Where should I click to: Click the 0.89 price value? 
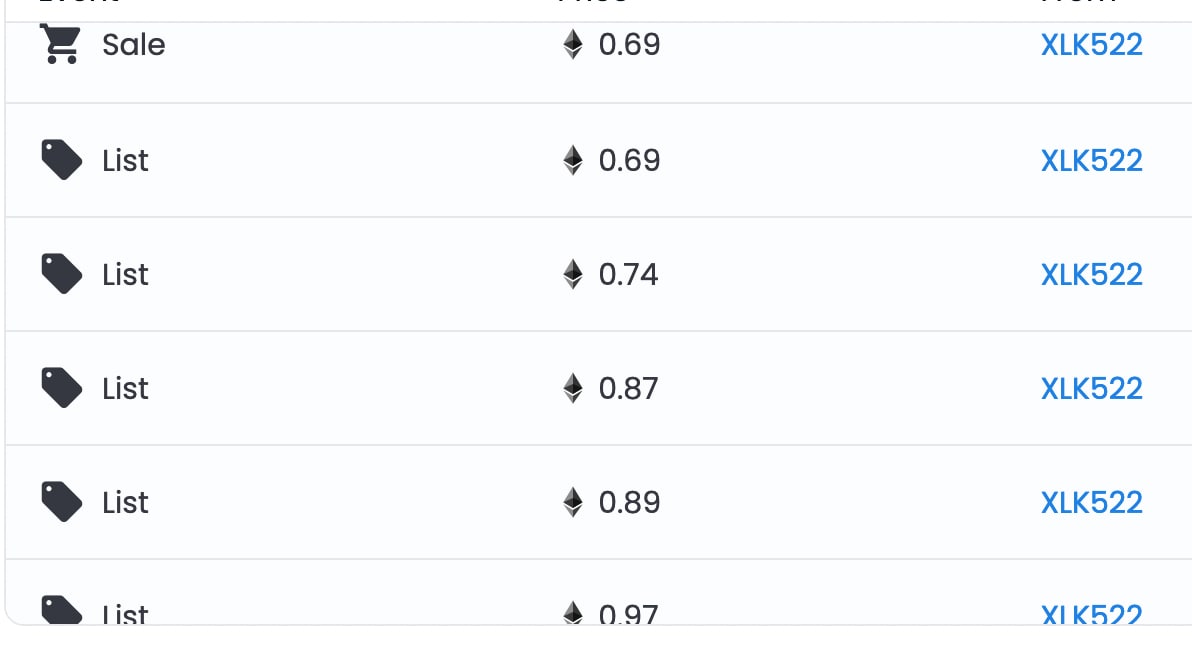(629, 502)
